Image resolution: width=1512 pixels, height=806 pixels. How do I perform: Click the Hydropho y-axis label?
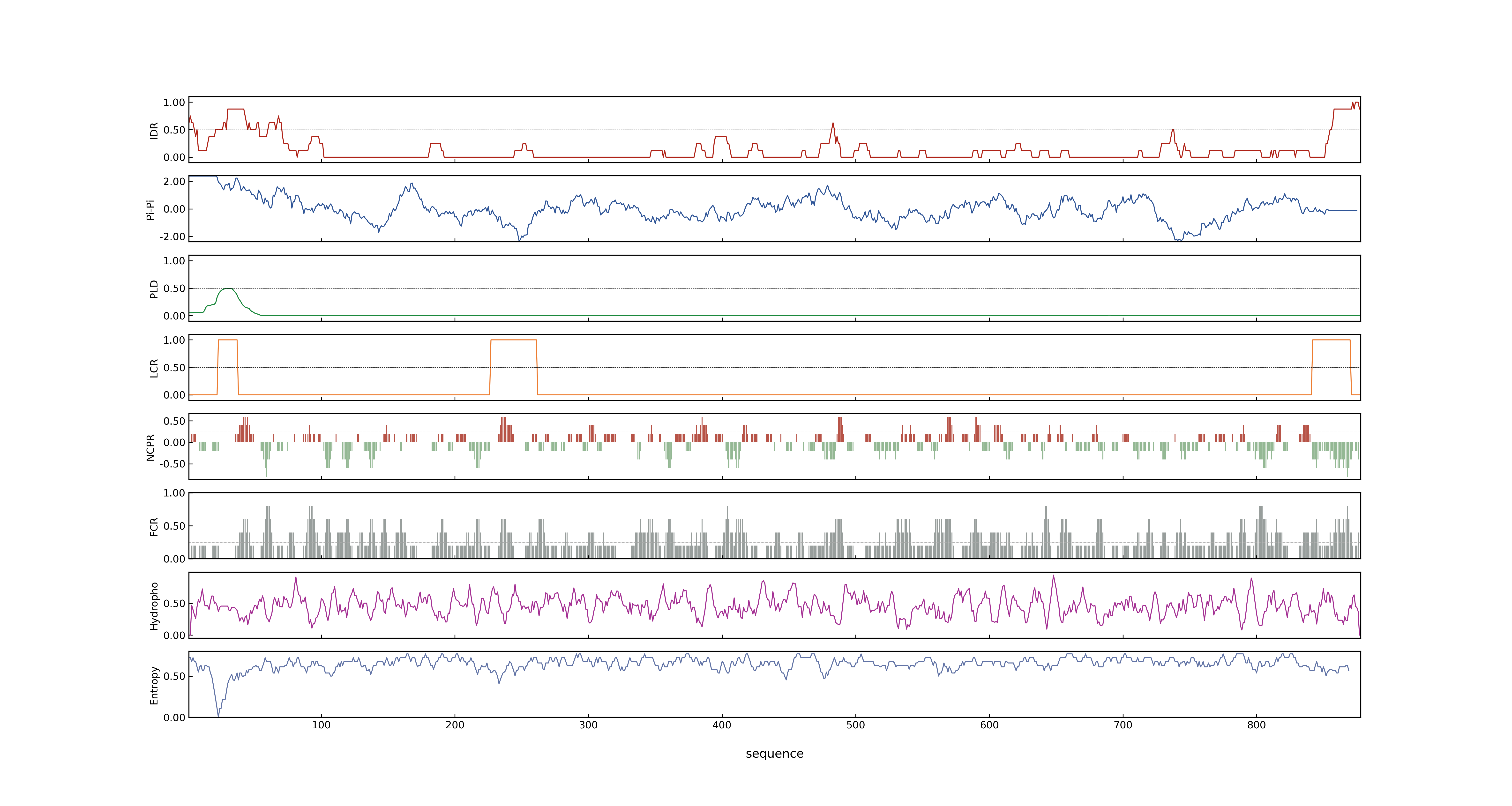pos(154,606)
